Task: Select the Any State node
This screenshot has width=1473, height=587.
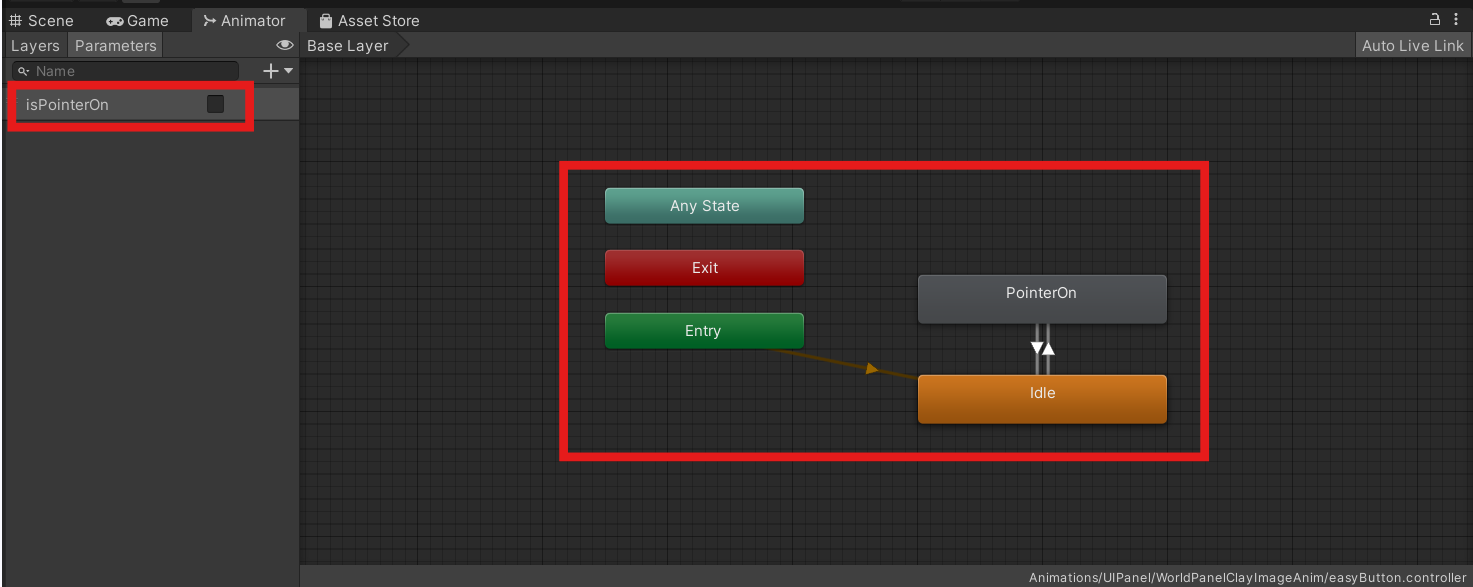Action: point(704,206)
